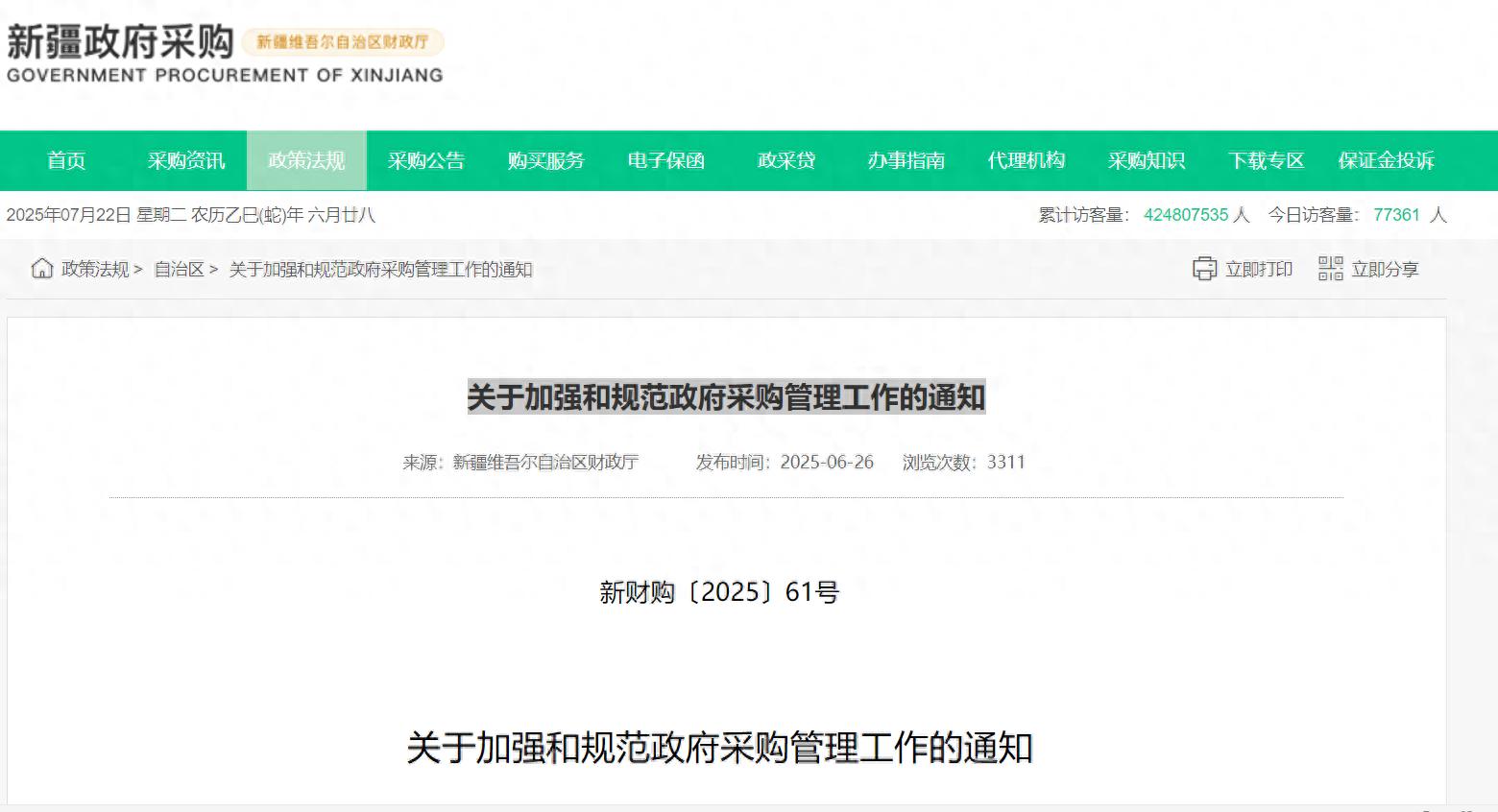Click the home icon in the breadcrumb

point(42,269)
